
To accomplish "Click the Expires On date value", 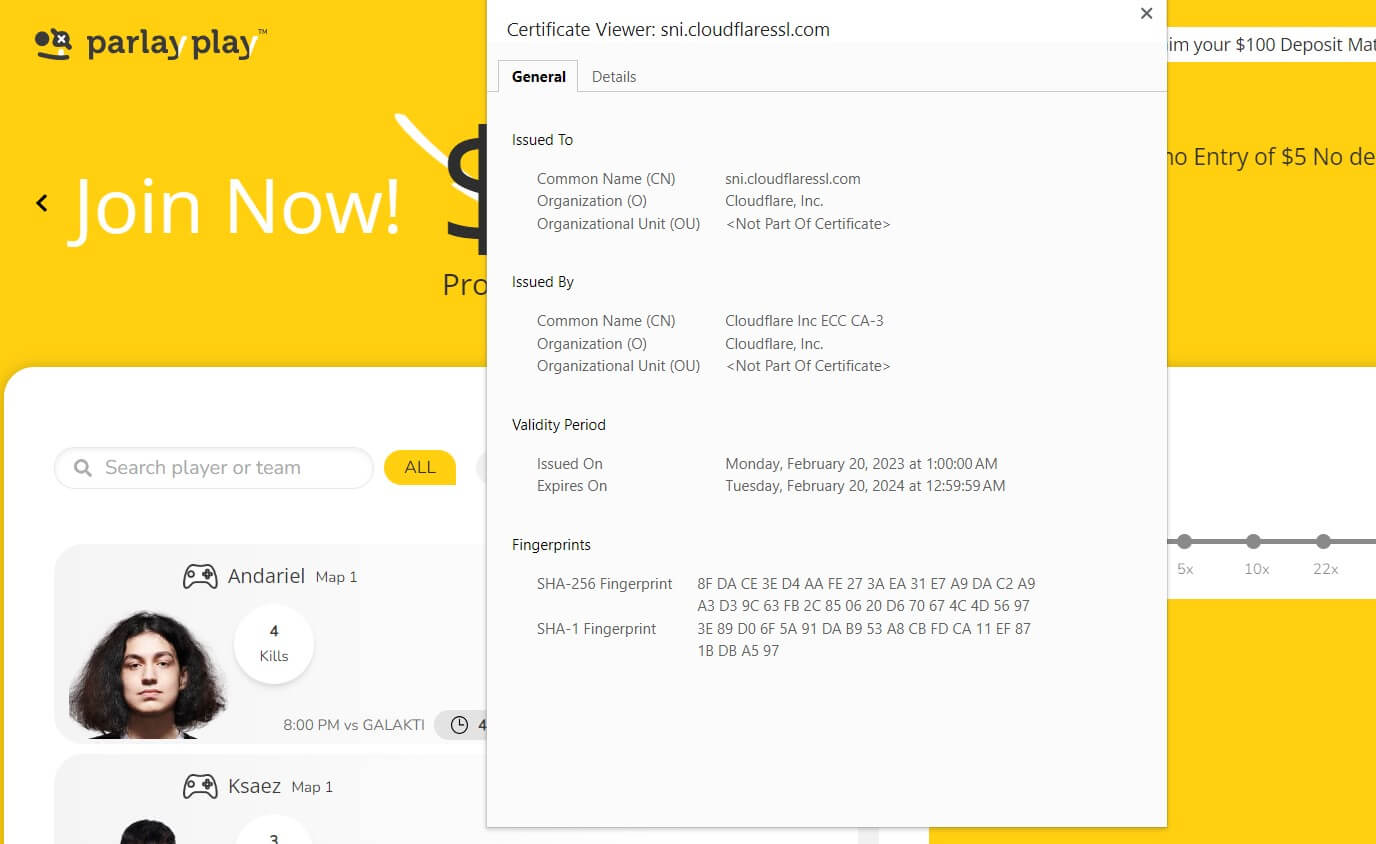I will pos(865,486).
